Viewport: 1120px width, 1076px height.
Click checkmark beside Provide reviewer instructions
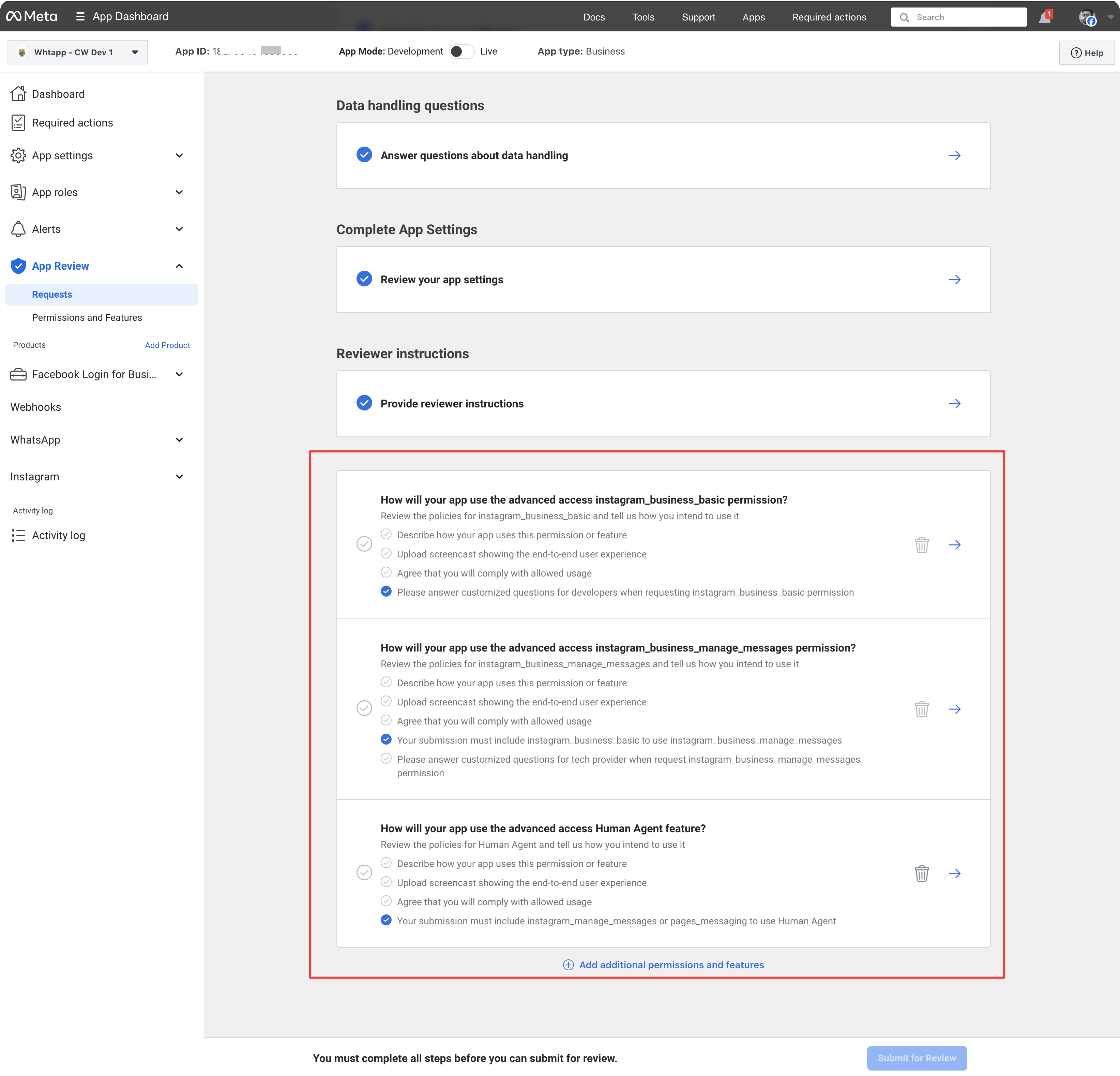click(x=364, y=403)
